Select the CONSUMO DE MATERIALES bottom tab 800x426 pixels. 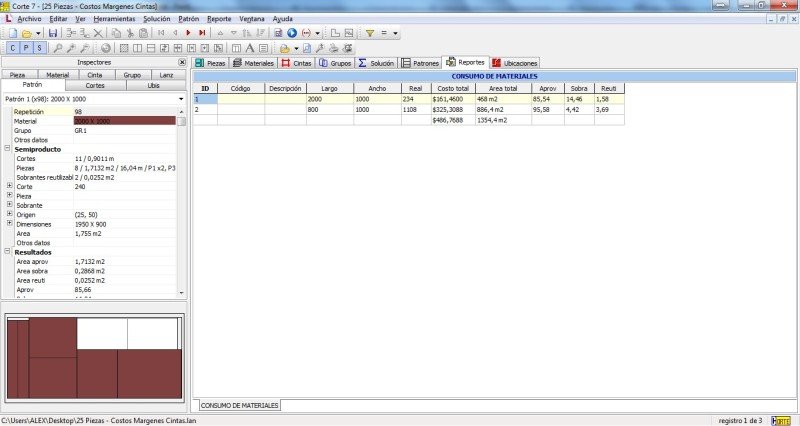click(x=238, y=405)
